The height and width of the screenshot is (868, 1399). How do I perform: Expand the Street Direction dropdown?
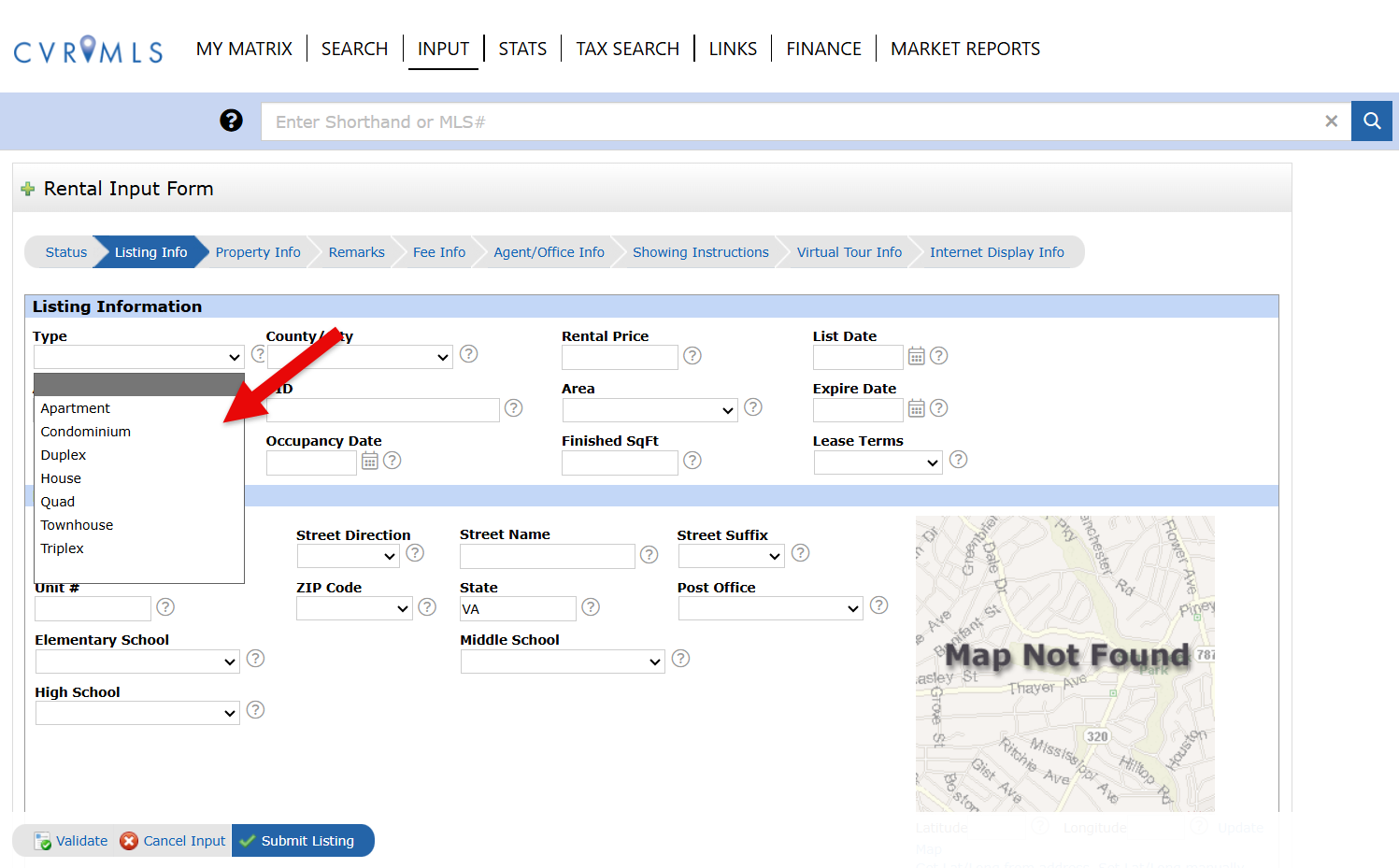click(349, 556)
